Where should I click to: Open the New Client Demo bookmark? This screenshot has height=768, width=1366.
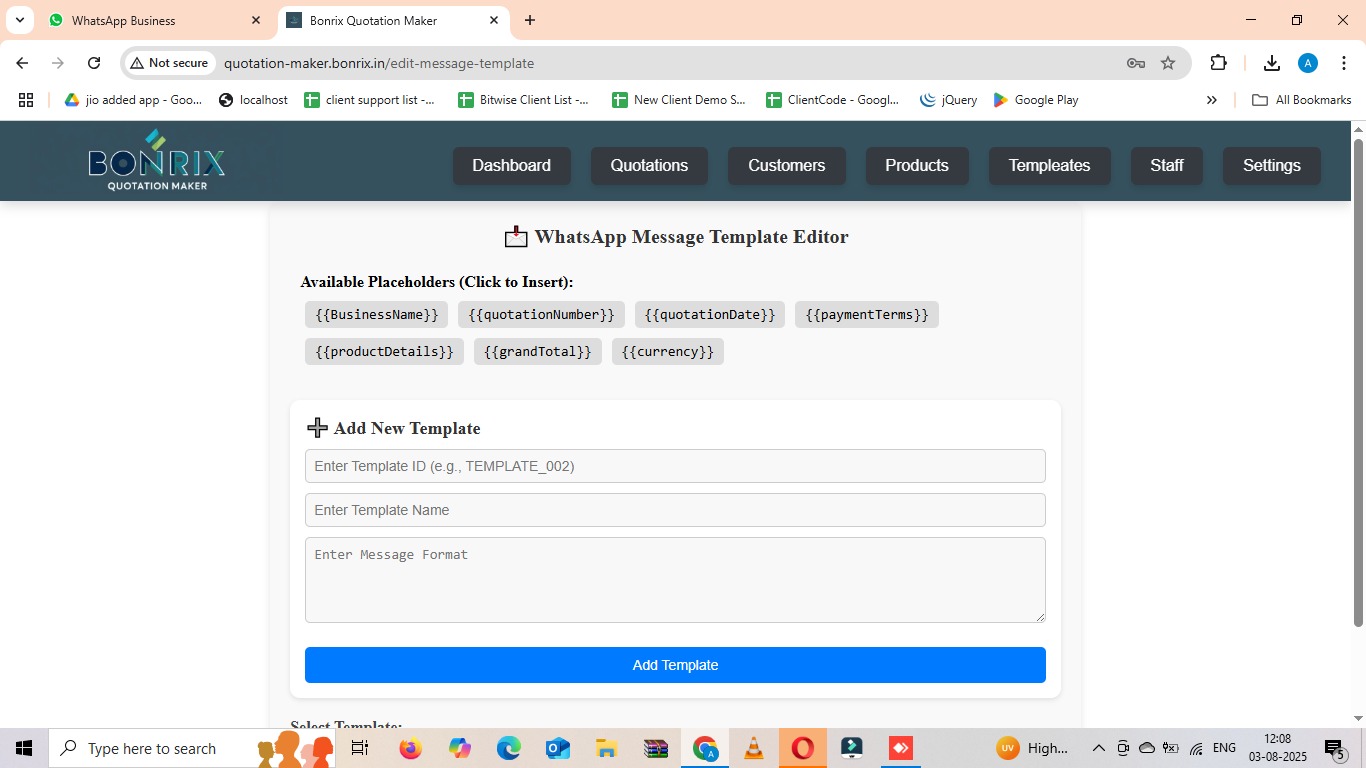(x=679, y=100)
